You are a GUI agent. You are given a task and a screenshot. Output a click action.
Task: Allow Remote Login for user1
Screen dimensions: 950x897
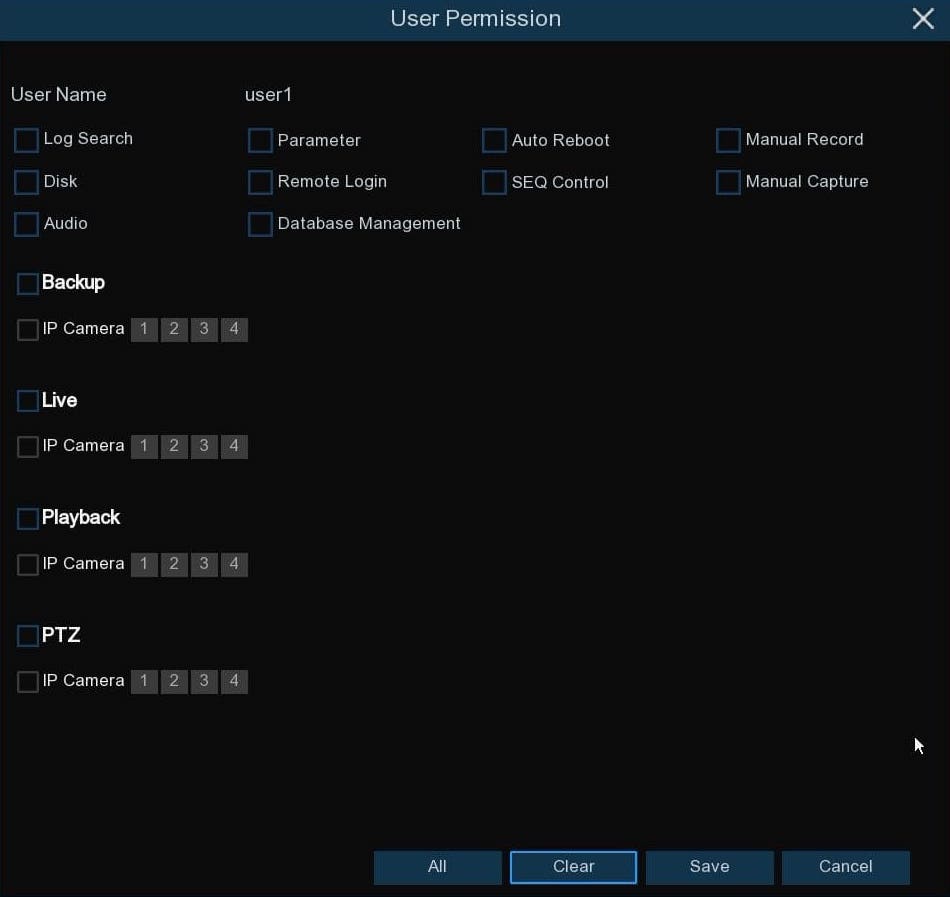click(x=260, y=182)
